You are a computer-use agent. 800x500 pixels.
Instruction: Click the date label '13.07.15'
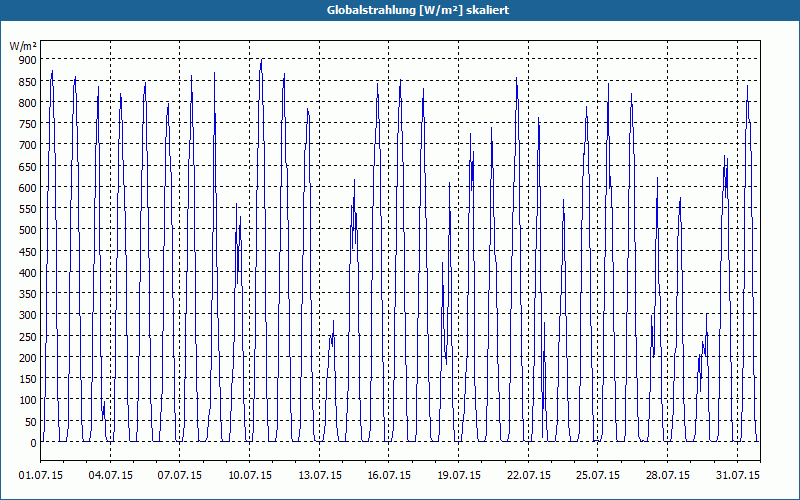(320, 475)
